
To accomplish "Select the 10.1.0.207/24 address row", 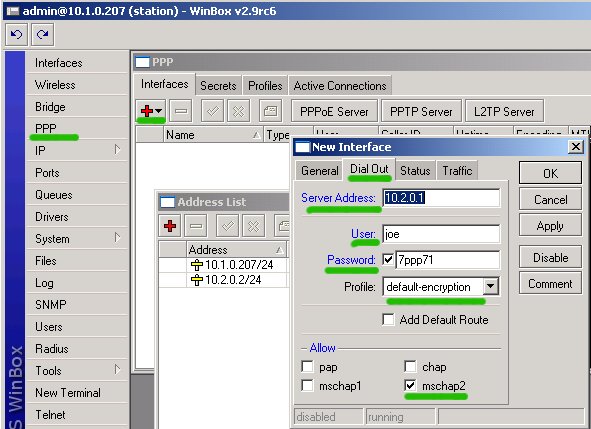I will click(224, 265).
